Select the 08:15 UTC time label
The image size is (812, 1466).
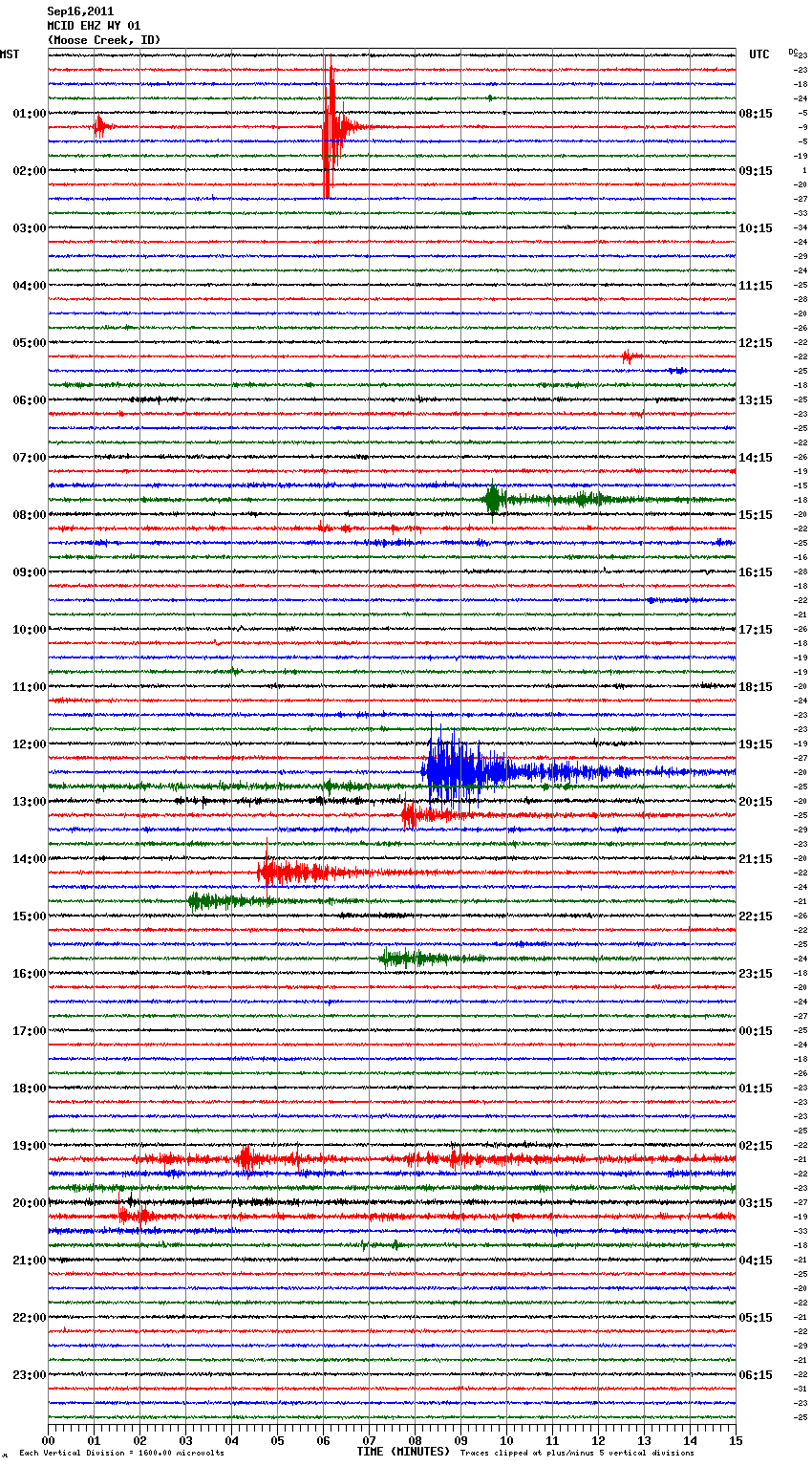tap(756, 113)
